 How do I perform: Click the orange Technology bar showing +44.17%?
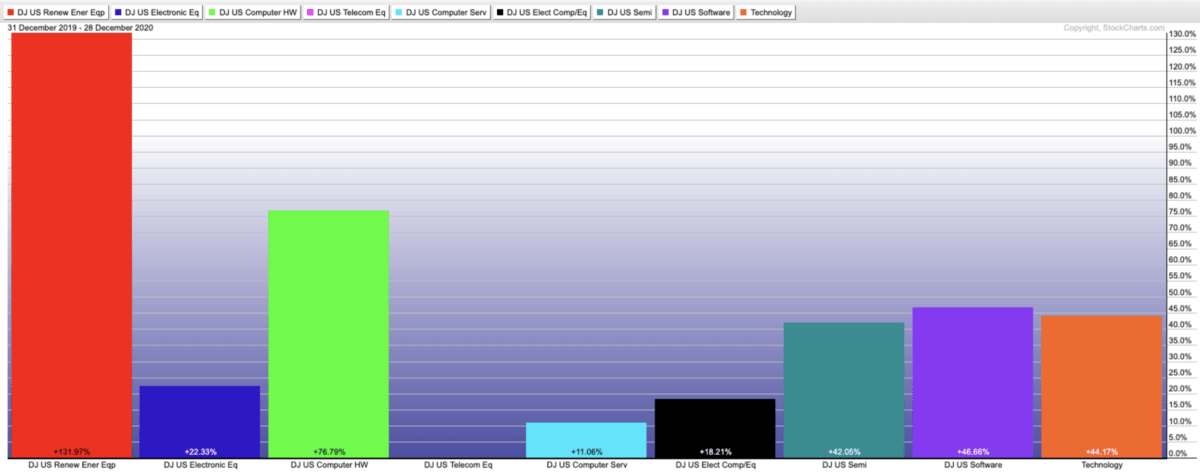[1102, 386]
